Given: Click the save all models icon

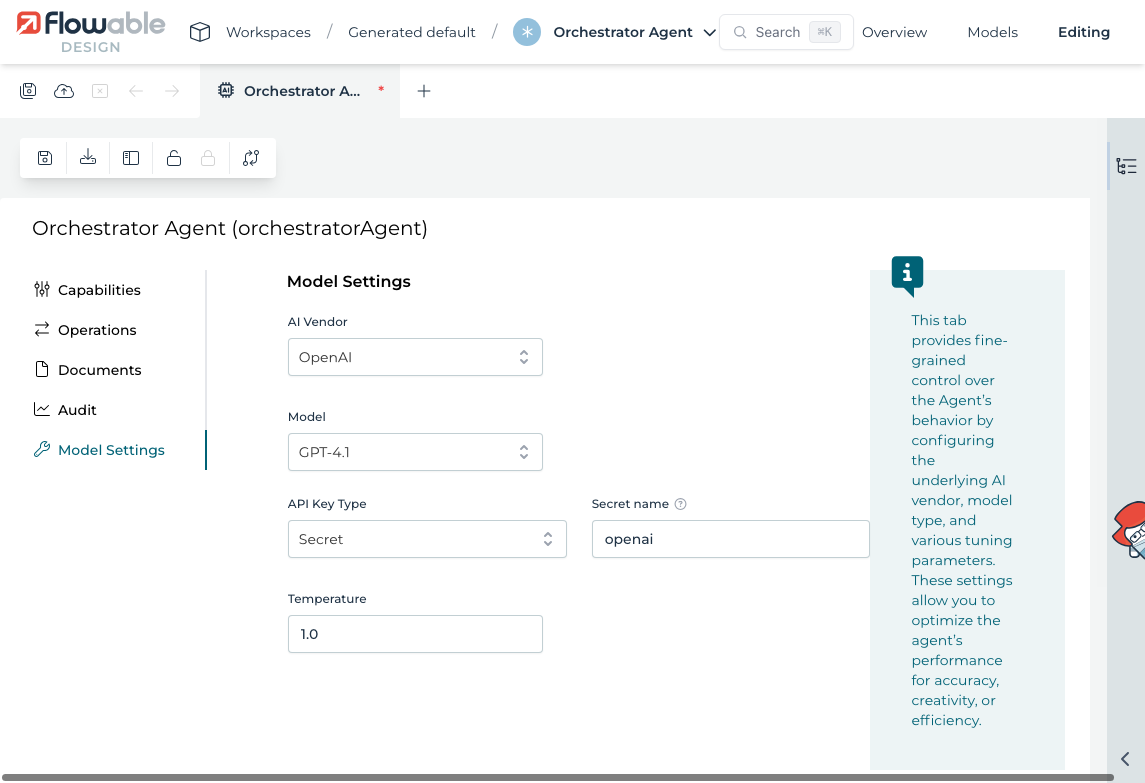Looking at the screenshot, I should pyautogui.click(x=28, y=91).
